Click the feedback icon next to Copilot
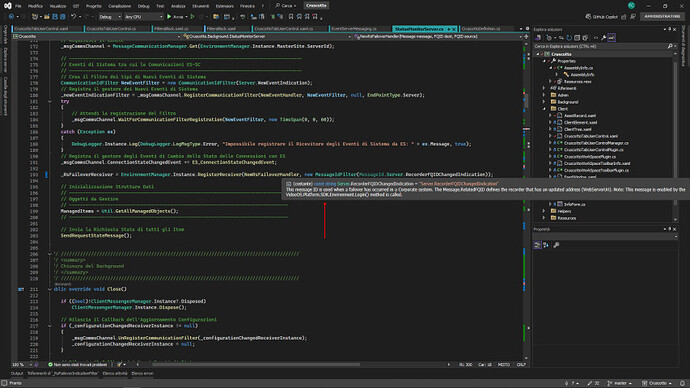Viewport: 690px width, 388px height. (x=633, y=17)
